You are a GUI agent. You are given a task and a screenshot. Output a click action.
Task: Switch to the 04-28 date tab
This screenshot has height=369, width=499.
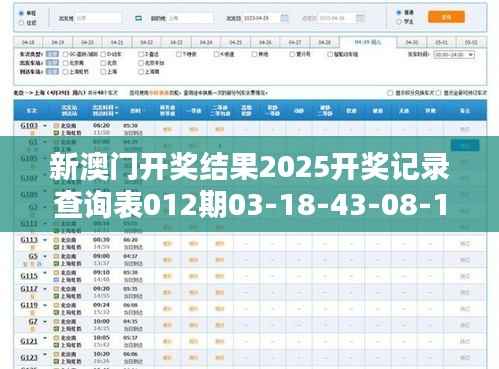tap(324, 43)
